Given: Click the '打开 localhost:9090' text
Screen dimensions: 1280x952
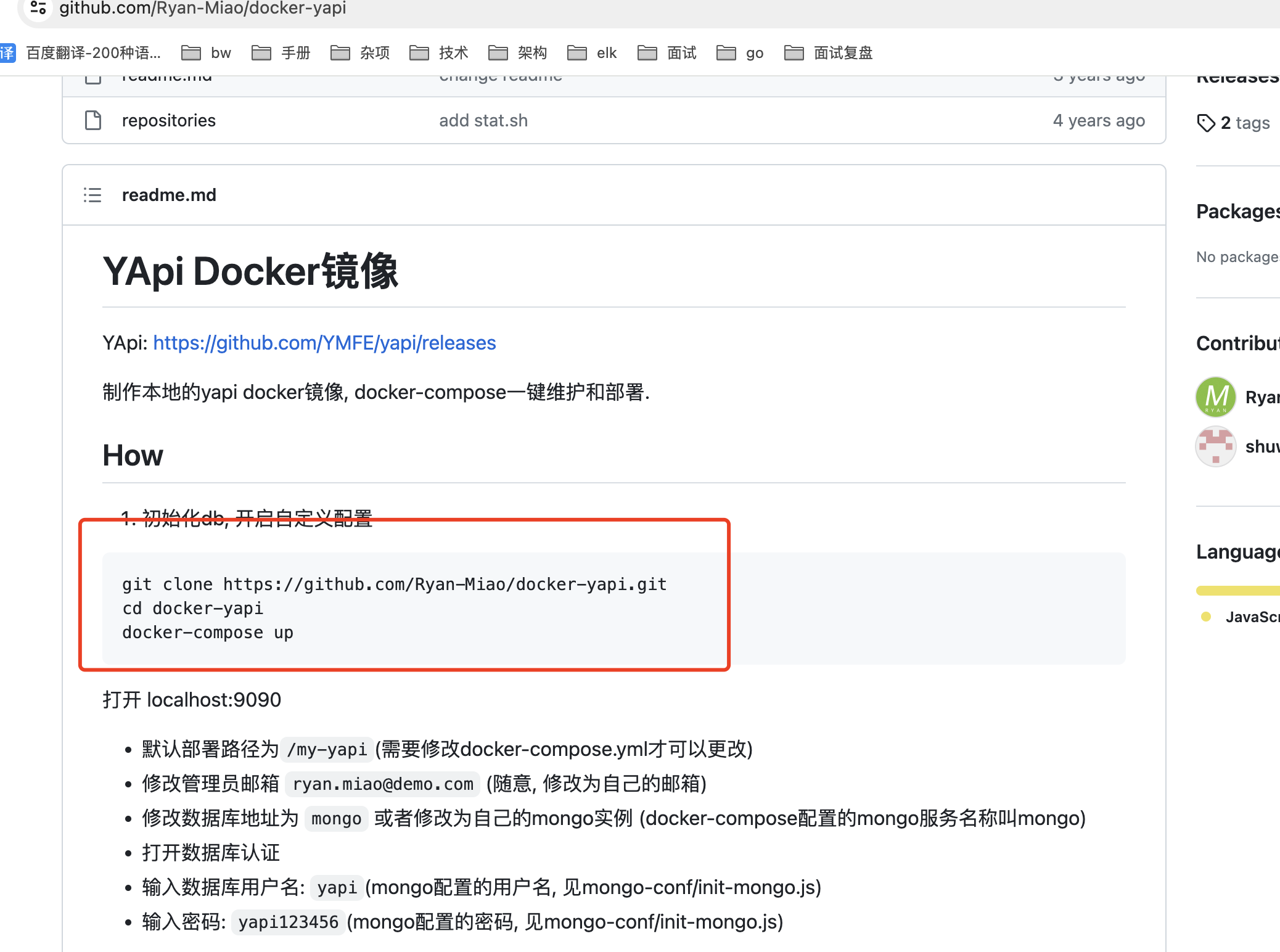Looking at the screenshot, I should pos(192,700).
